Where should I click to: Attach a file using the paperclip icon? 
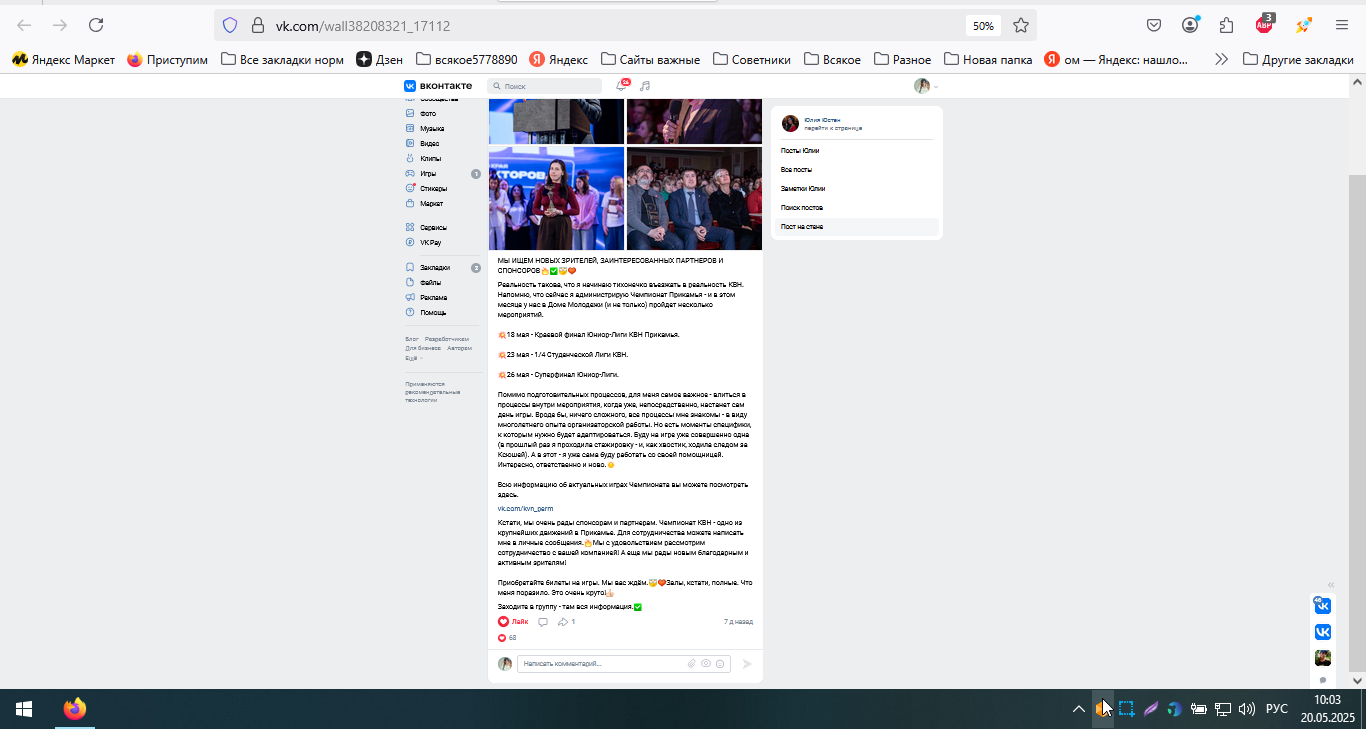coord(691,664)
